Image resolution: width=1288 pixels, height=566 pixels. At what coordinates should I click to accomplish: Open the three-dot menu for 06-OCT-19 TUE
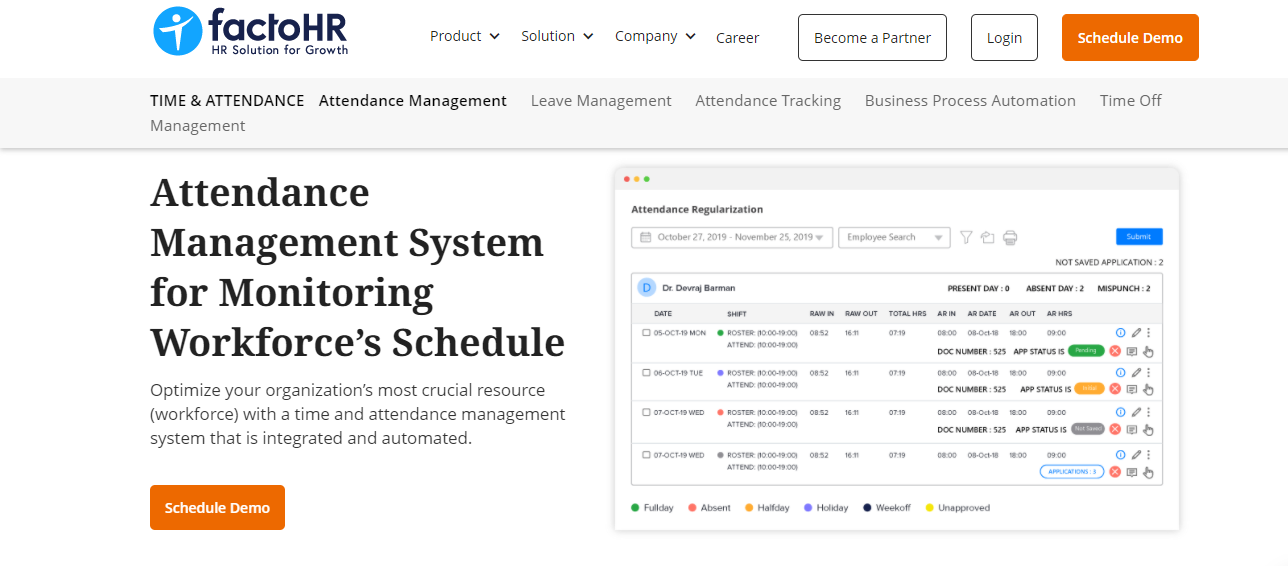point(1148,372)
